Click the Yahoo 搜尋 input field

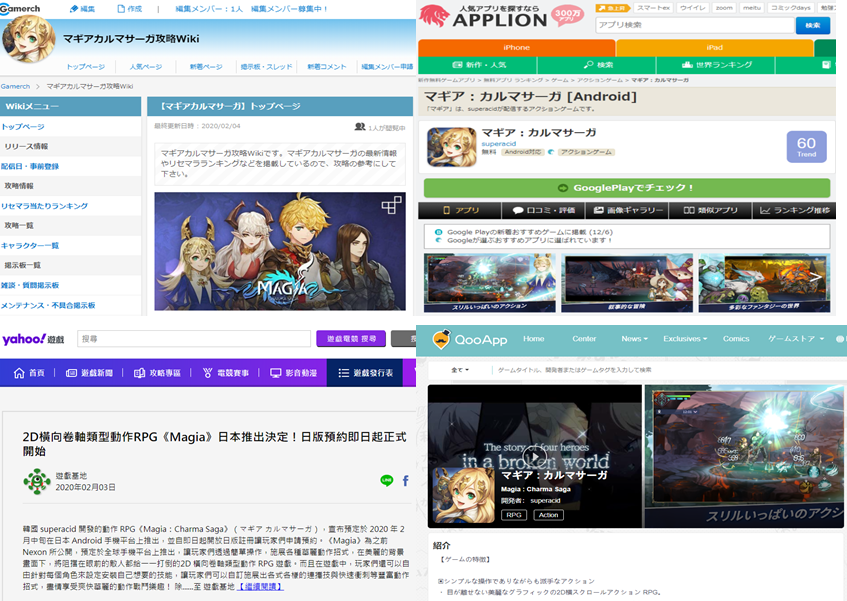[194, 339]
